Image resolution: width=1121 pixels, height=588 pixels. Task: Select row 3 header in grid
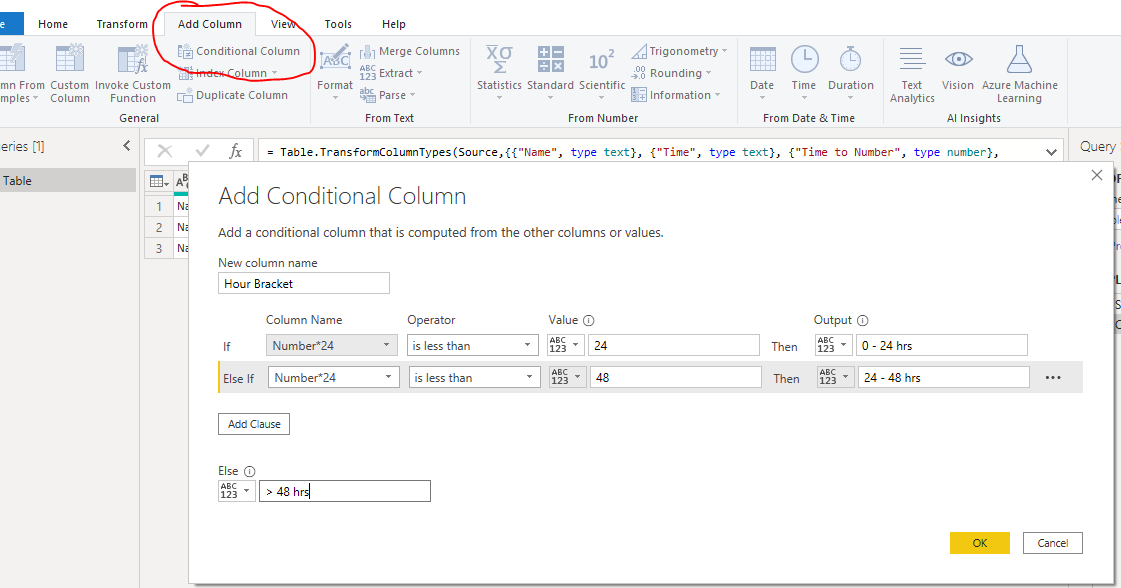pos(159,248)
